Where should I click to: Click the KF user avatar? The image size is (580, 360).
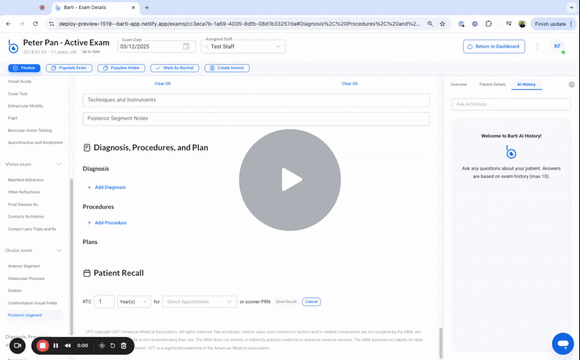(557, 46)
